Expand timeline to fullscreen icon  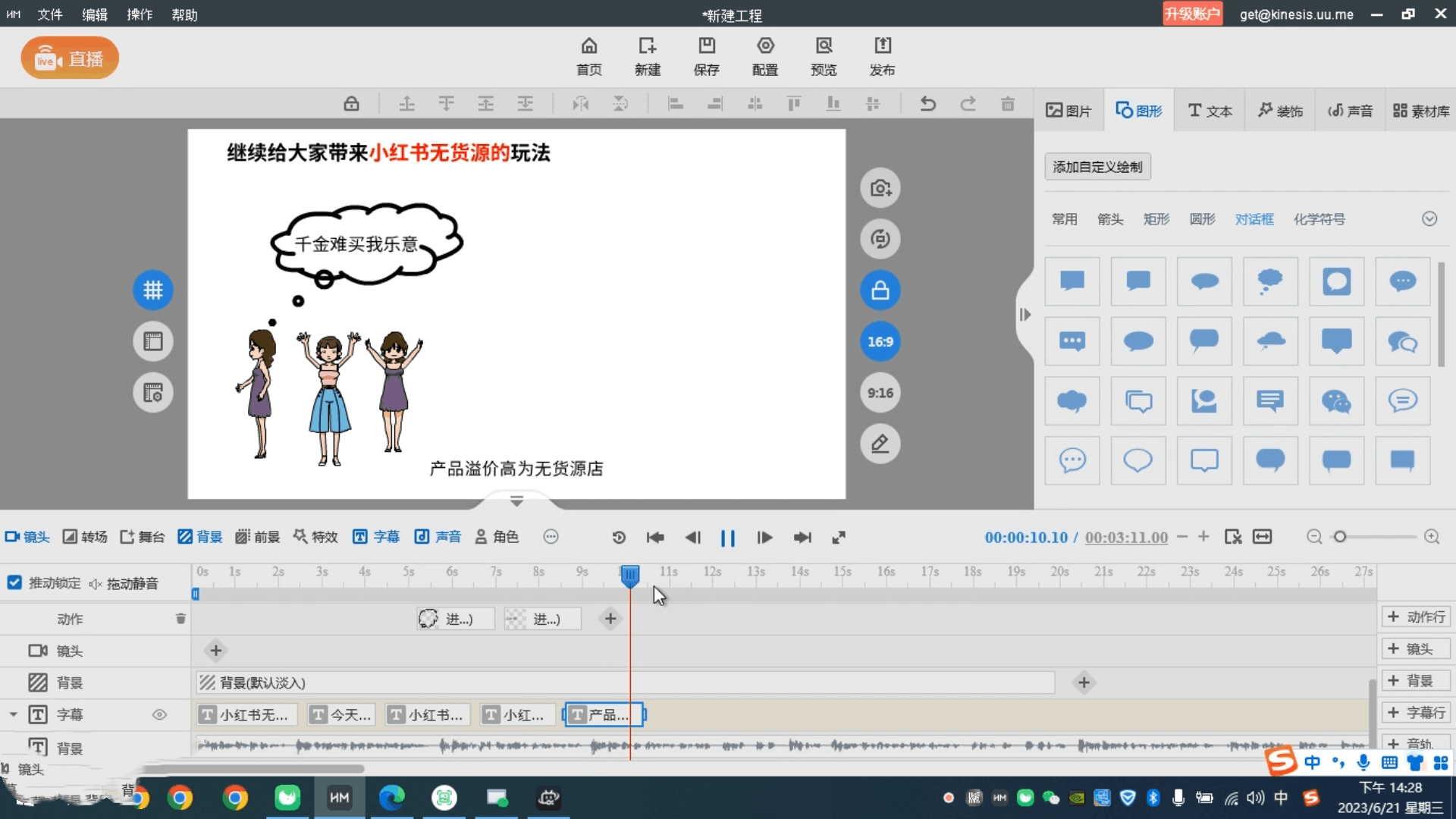tap(839, 538)
